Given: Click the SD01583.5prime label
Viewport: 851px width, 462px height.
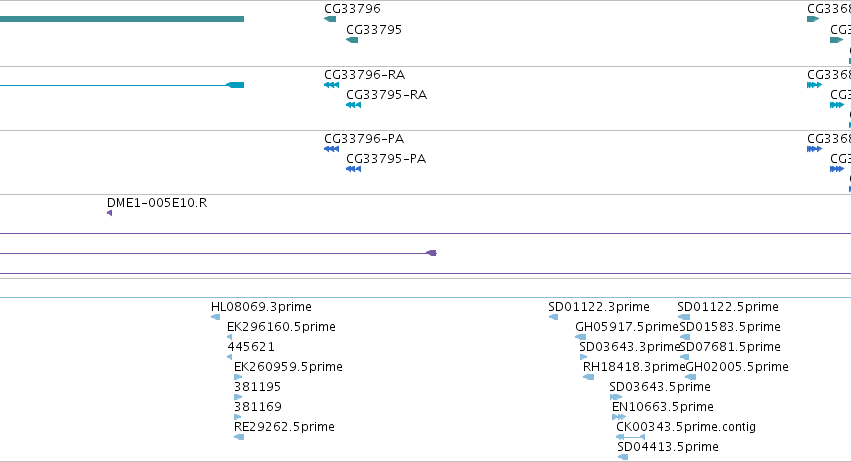Looking at the screenshot, I should click(x=730, y=327).
